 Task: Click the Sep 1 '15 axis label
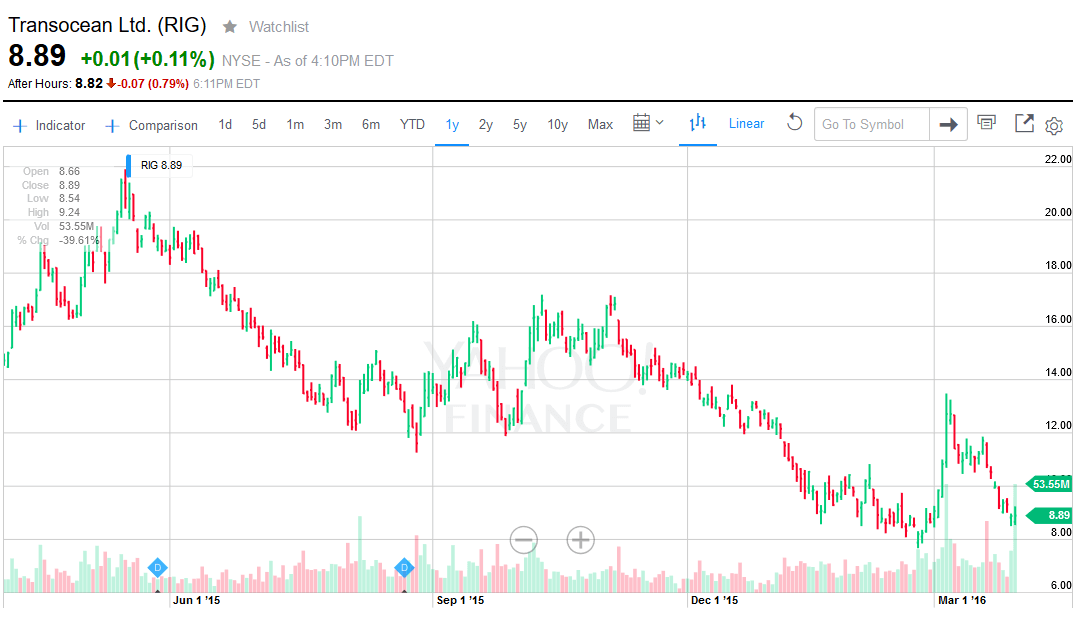(461, 600)
